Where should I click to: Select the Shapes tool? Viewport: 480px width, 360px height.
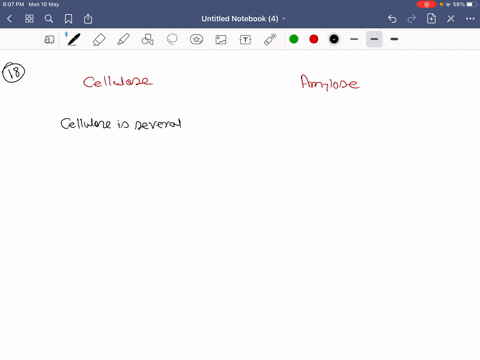pyautogui.click(x=148, y=39)
